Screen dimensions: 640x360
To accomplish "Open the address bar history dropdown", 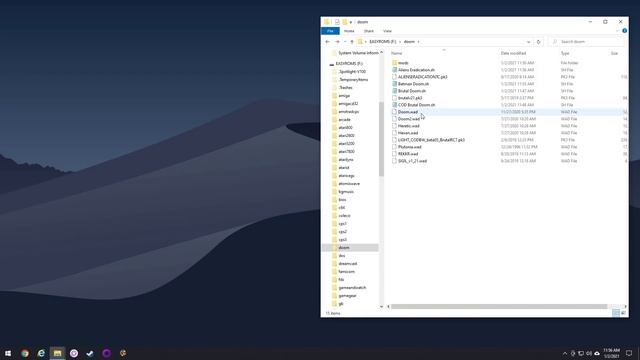I will pyautogui.click(x=529, y=42).
